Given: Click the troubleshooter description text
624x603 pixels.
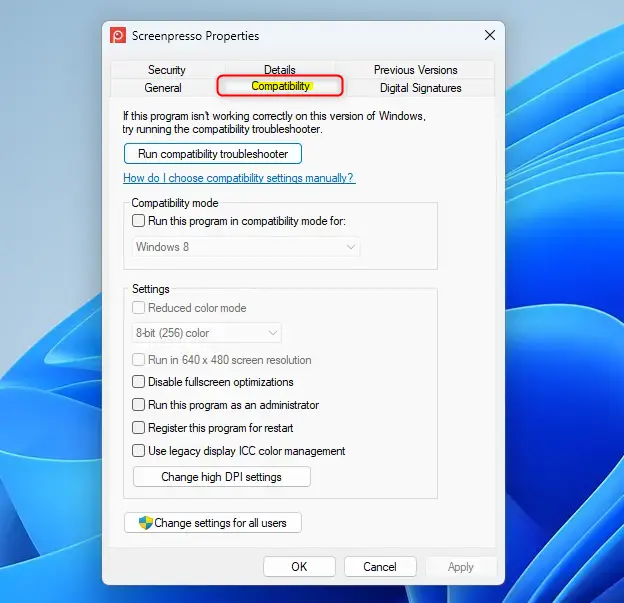Looking at the screenshot, I should (274, 123).
